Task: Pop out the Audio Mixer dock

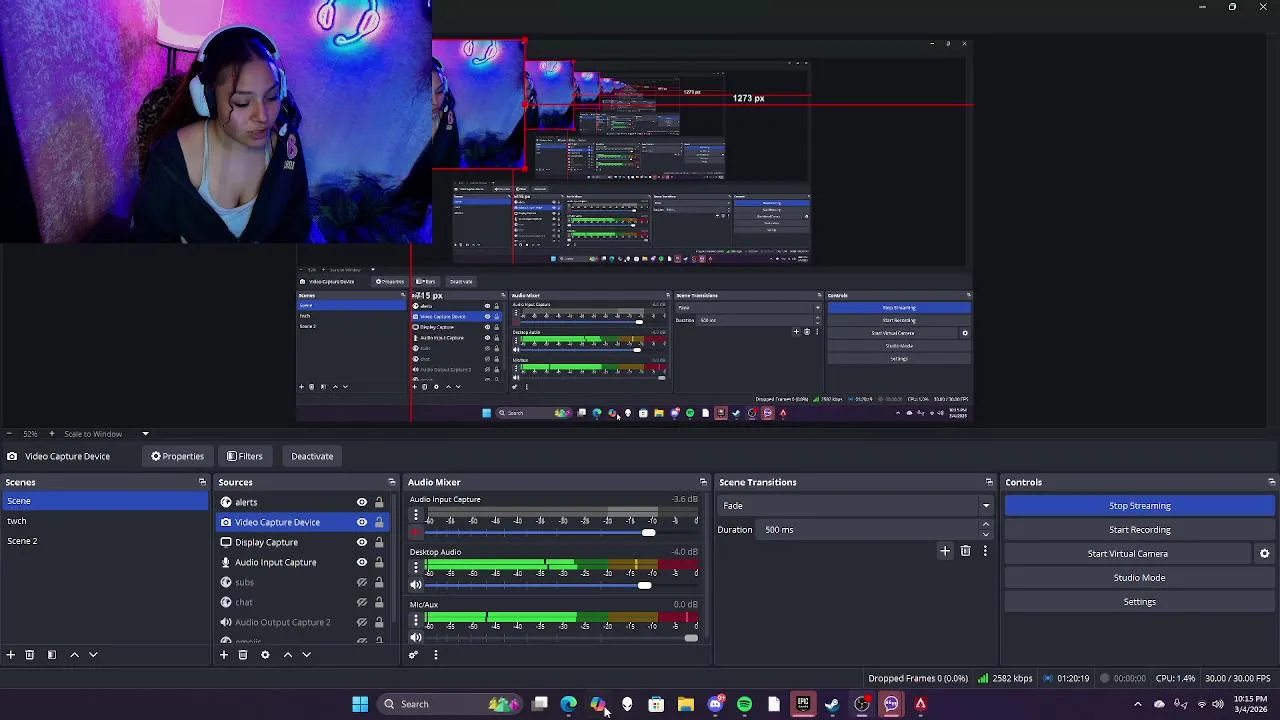Action: (703, 482)
